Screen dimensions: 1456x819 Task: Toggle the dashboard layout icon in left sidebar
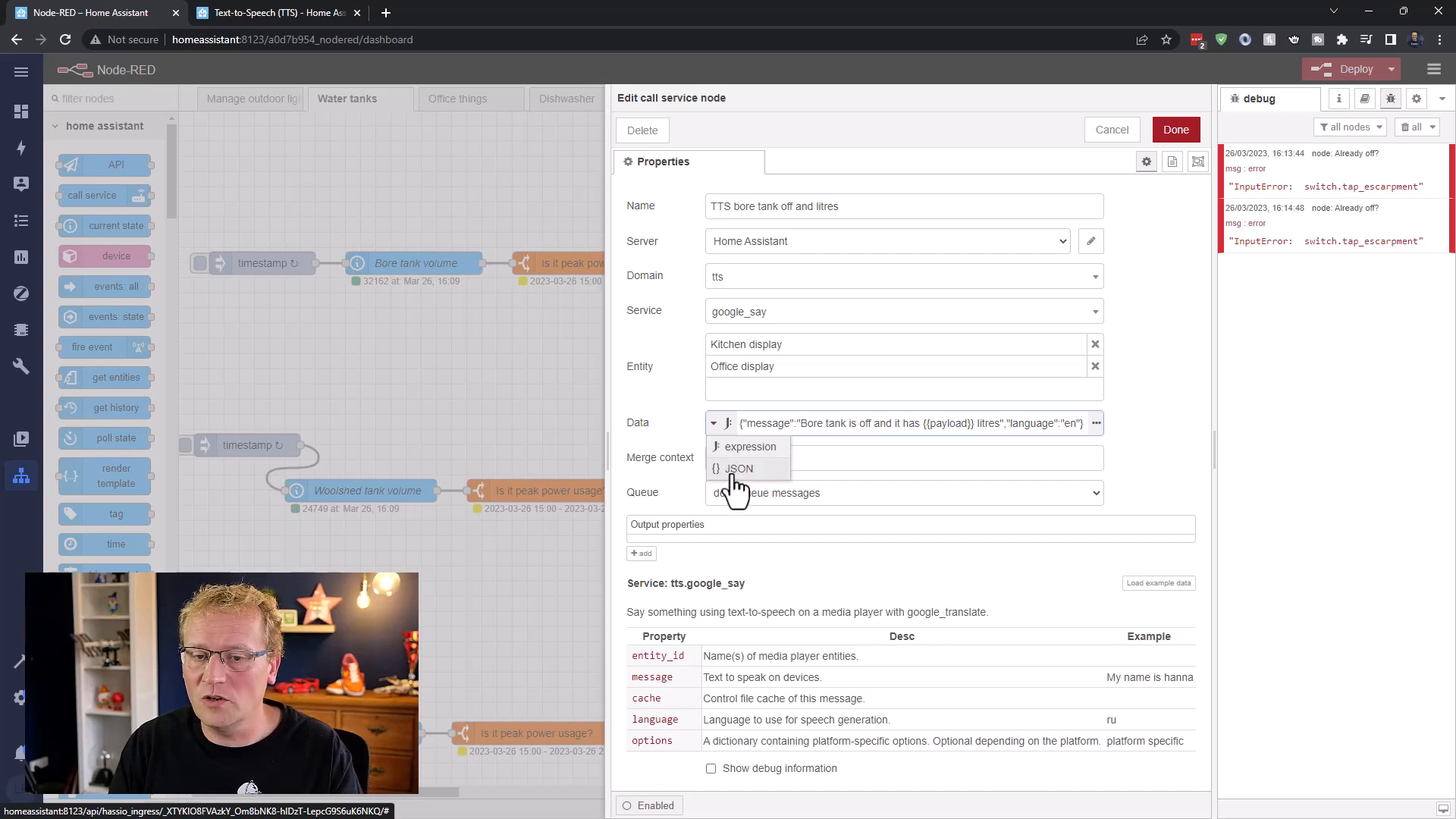pyautogui.click(x=21, y=111)
